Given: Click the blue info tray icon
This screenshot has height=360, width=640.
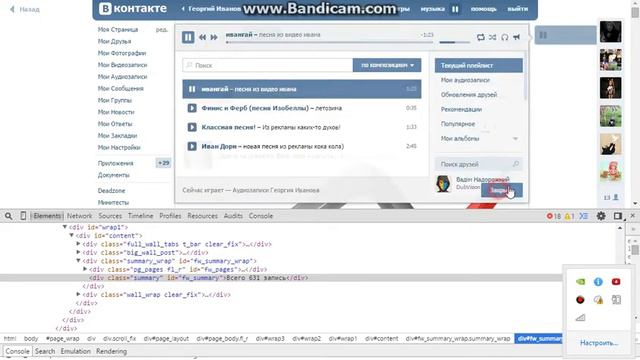Looking at the screenshot, I should [x=598, y=282].
